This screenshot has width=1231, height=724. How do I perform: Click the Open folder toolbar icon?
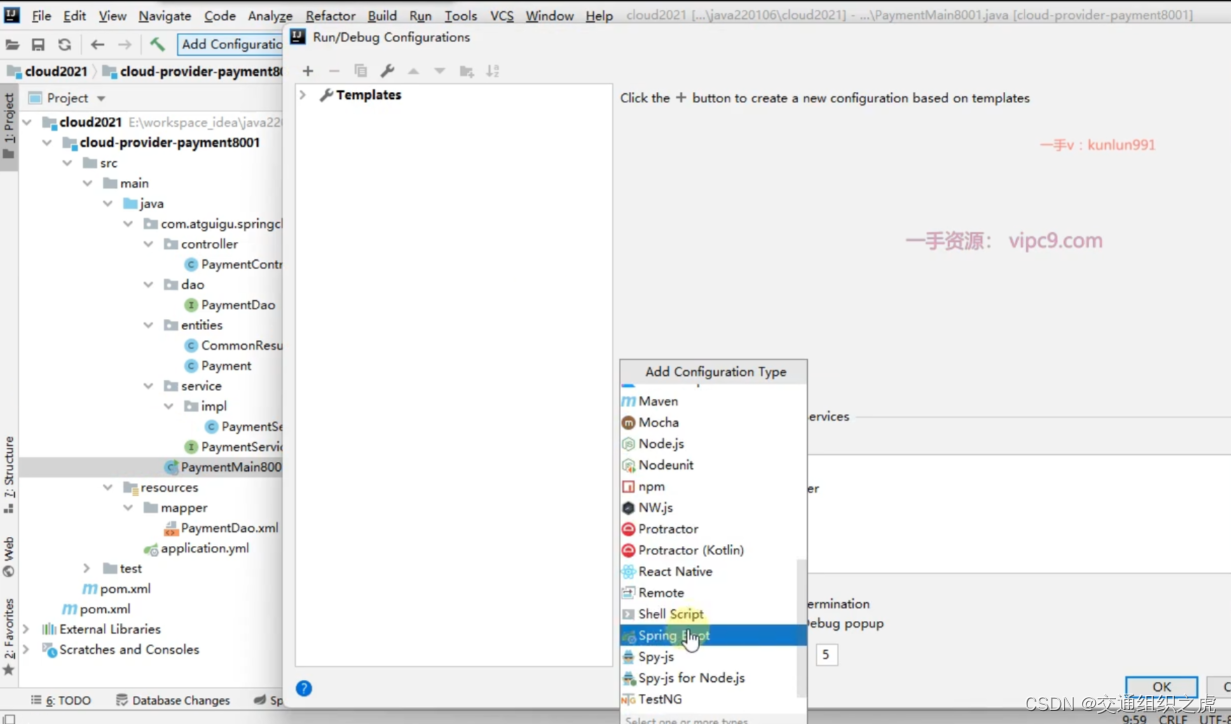[x=12, y=45]
